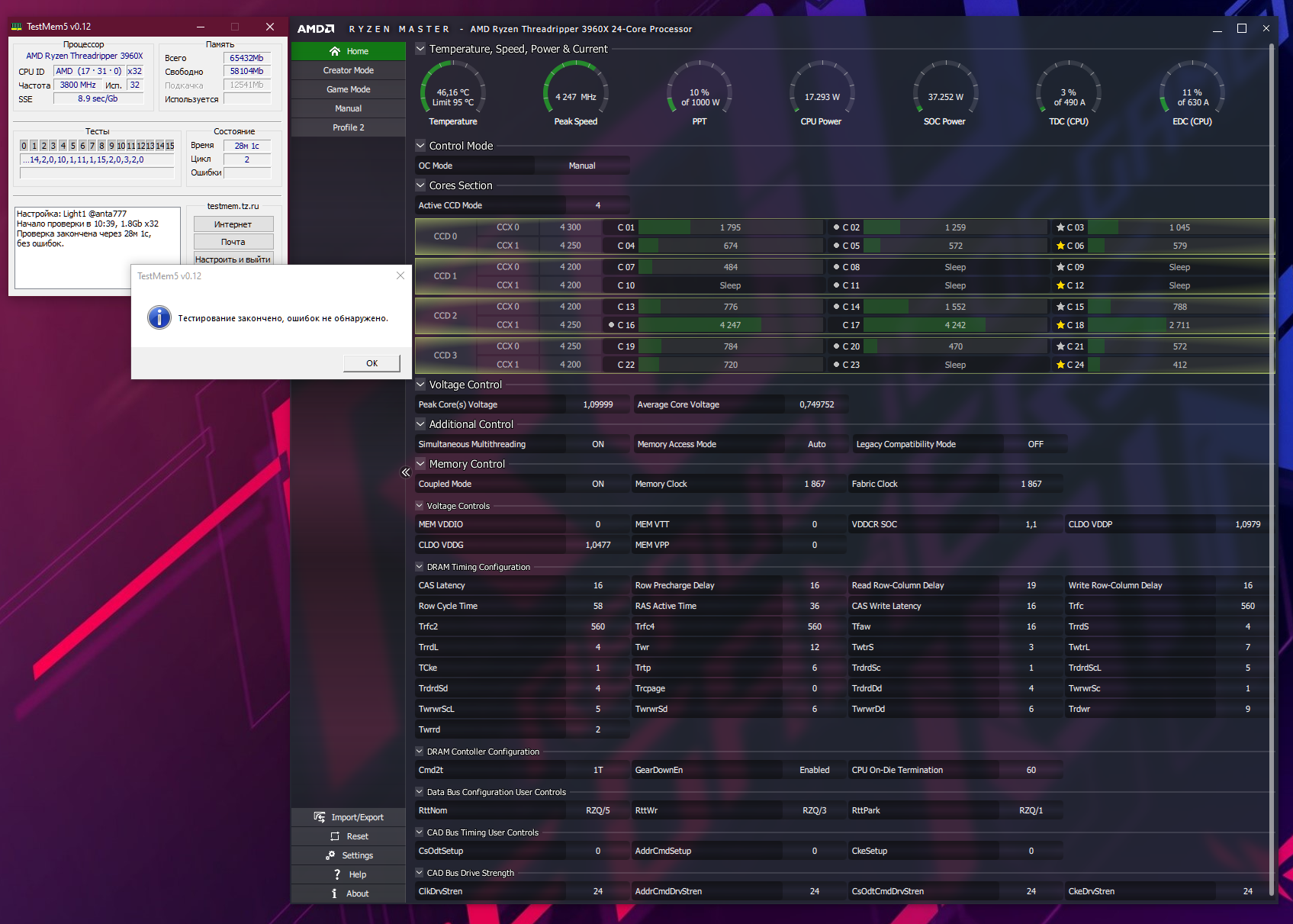
Task: Click the star icon next to C 09
Action: [1060, 267]
